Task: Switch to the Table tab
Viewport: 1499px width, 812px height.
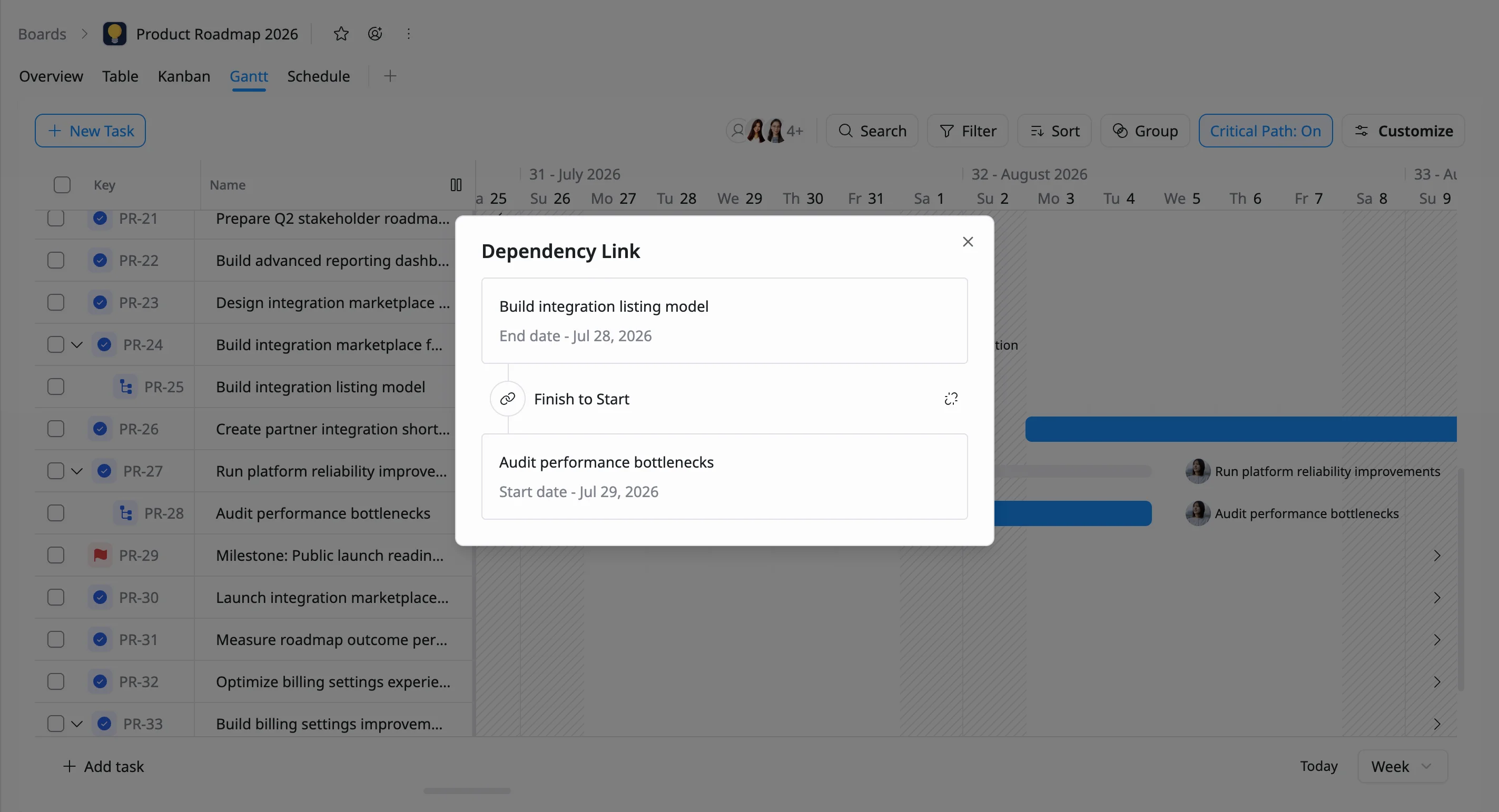Action: coord(121,76)
